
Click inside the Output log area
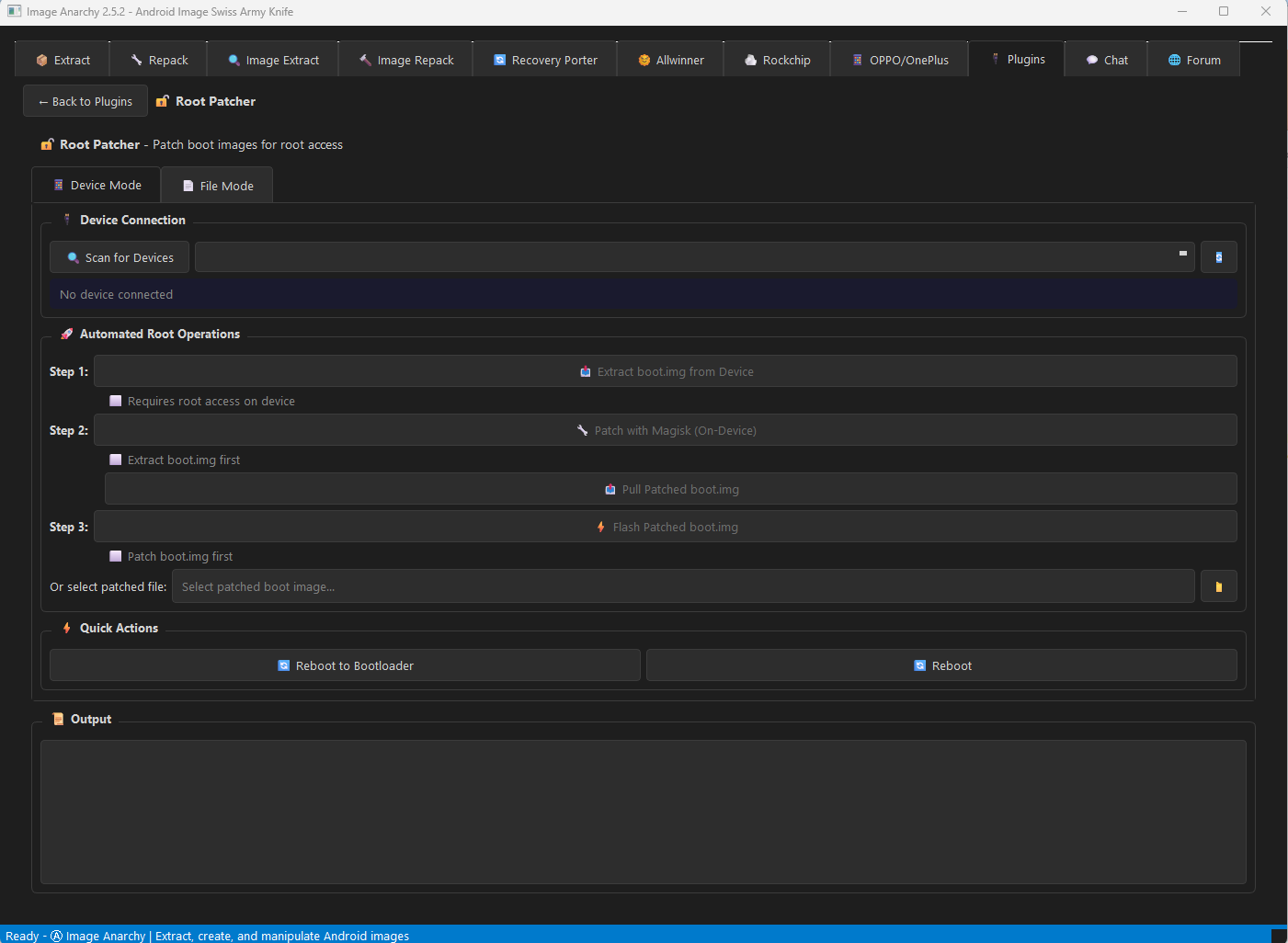pos(643,812)
